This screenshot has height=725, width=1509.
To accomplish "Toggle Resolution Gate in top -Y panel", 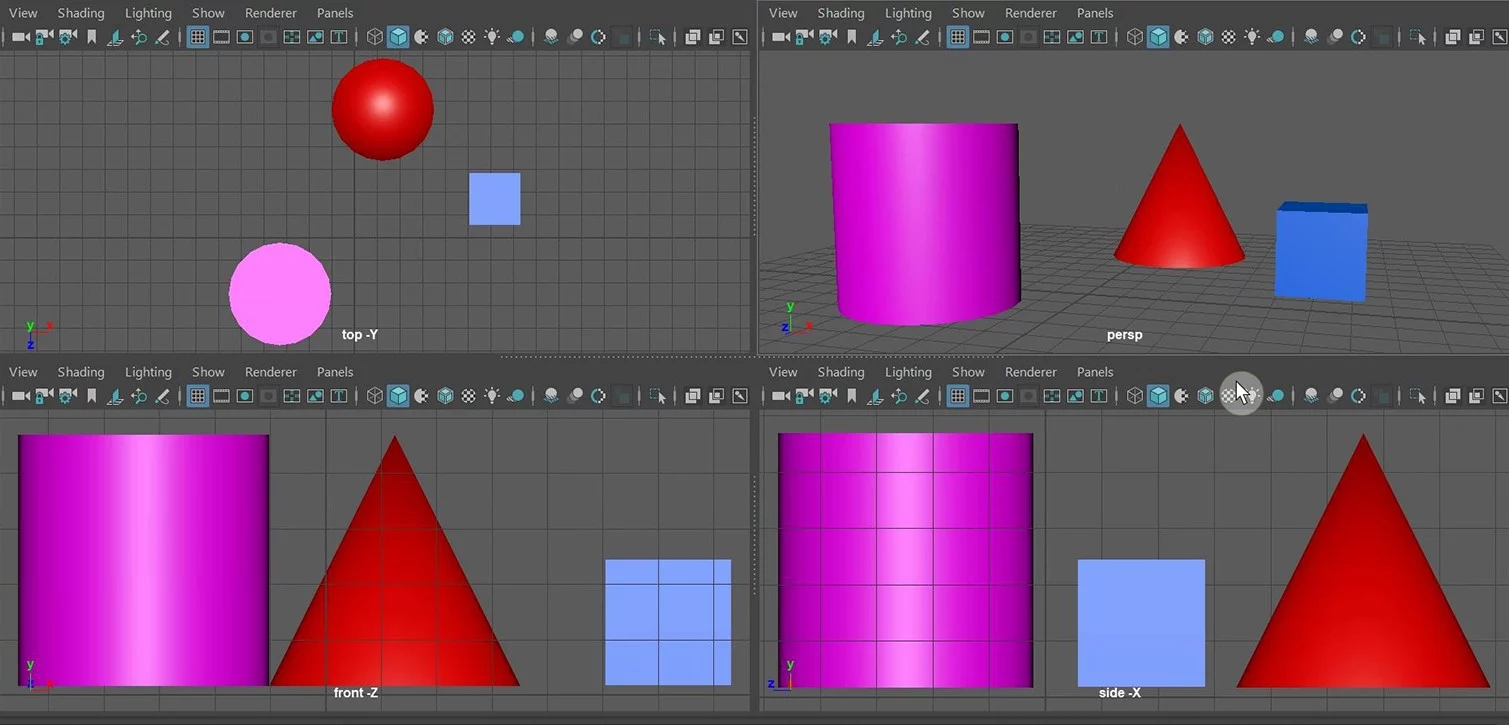I will coord(245,37).
